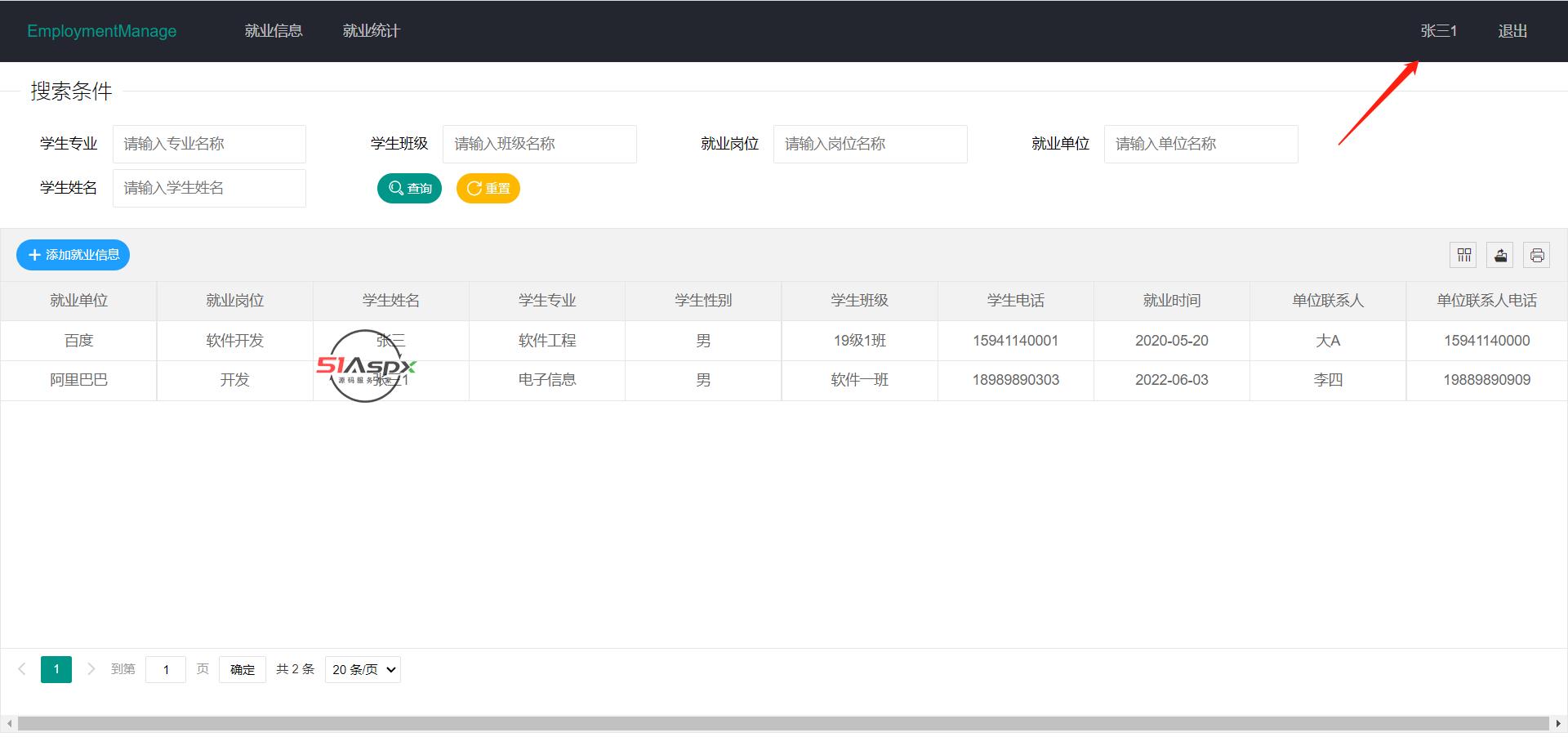Viewport: 1568px width, 737px height.
Task: Click the next page arrow
Action: [91, 669]
